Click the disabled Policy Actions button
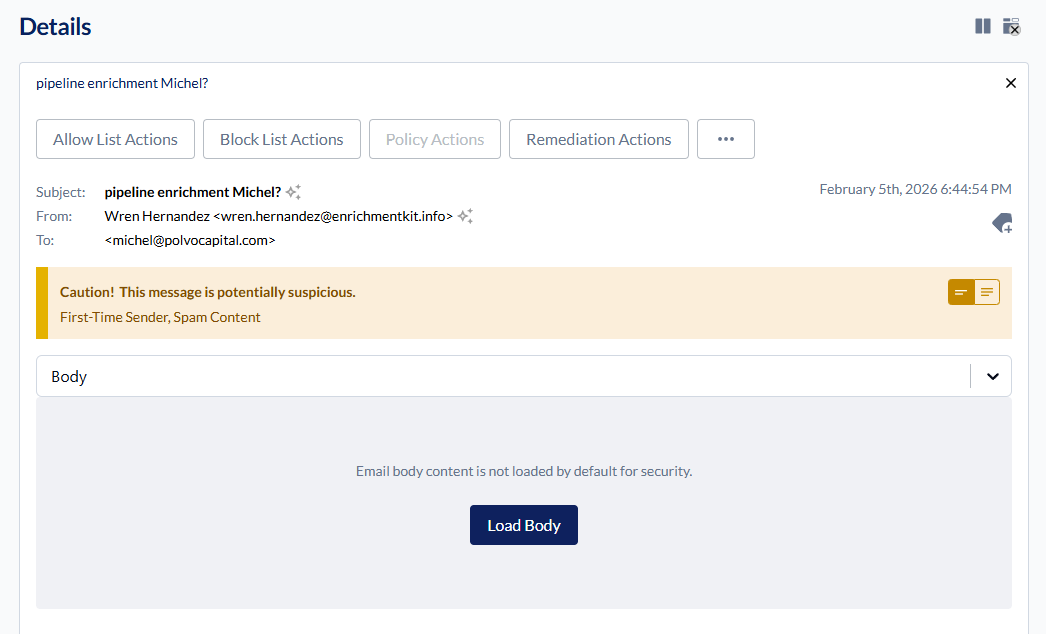 pyautogui.click(x=435, y=139)
